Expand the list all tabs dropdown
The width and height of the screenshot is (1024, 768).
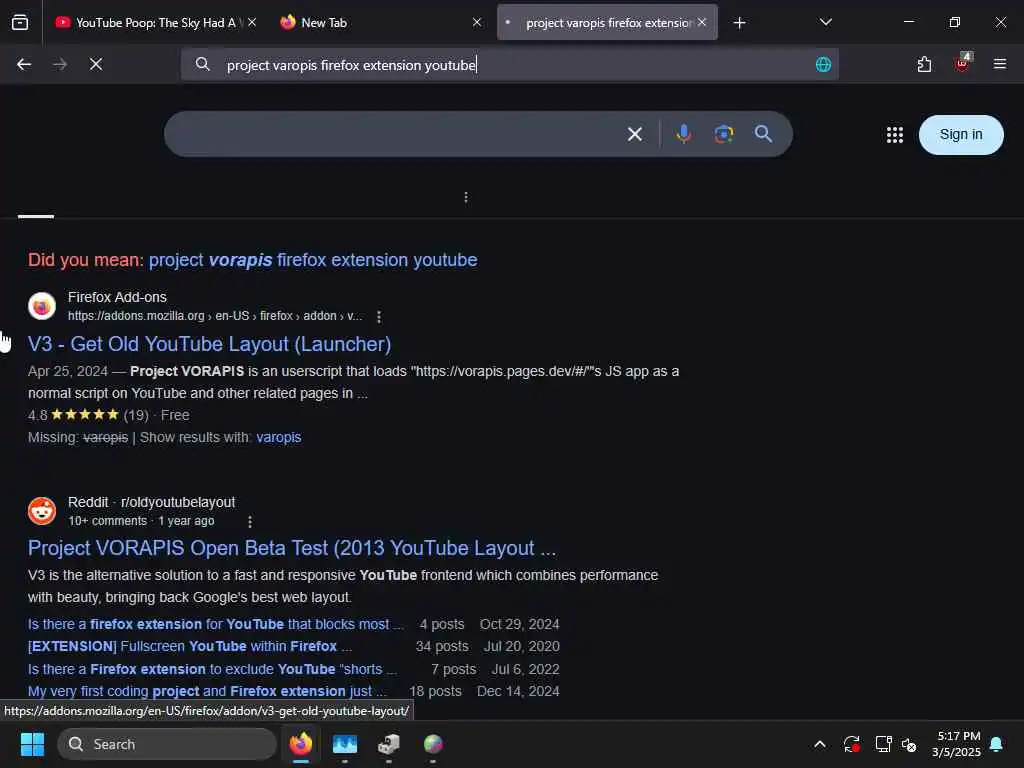point(825,22)
